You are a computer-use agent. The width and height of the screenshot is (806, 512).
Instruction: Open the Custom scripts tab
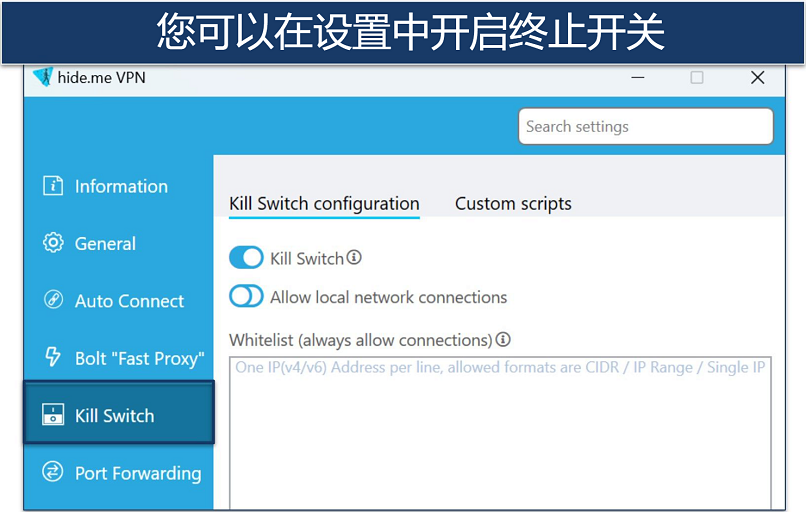(513, 203)
